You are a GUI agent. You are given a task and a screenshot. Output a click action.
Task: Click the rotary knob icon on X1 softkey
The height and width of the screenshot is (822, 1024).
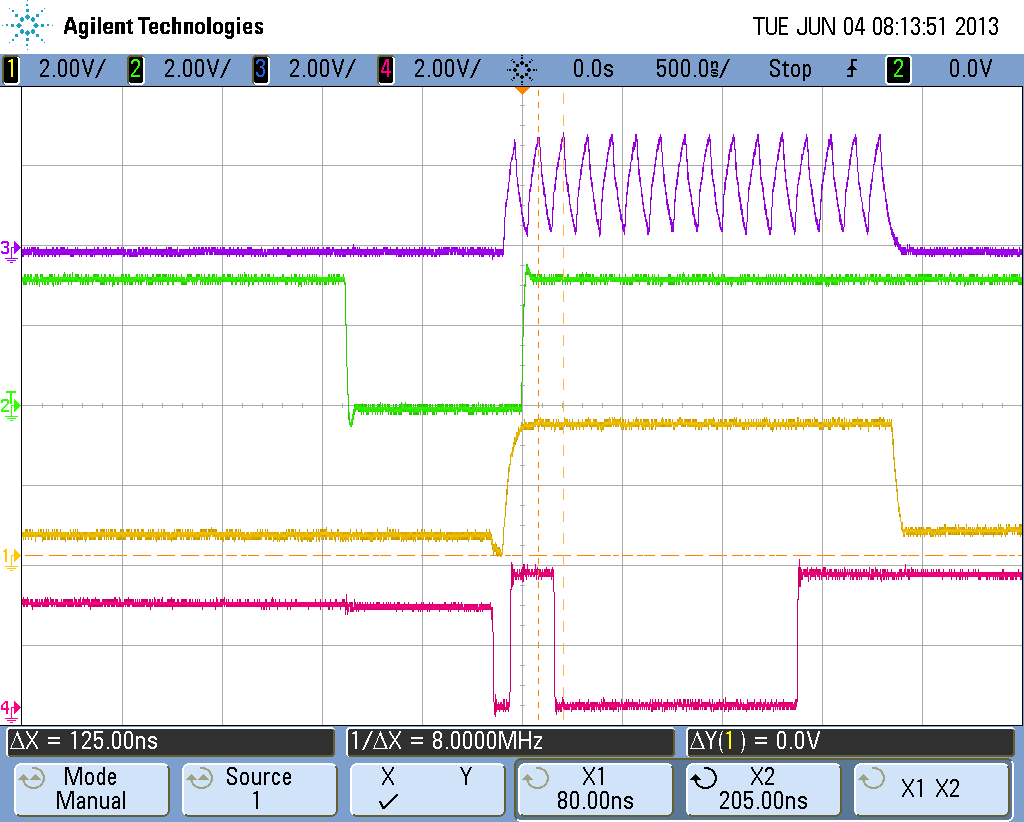tap(534, 779)
